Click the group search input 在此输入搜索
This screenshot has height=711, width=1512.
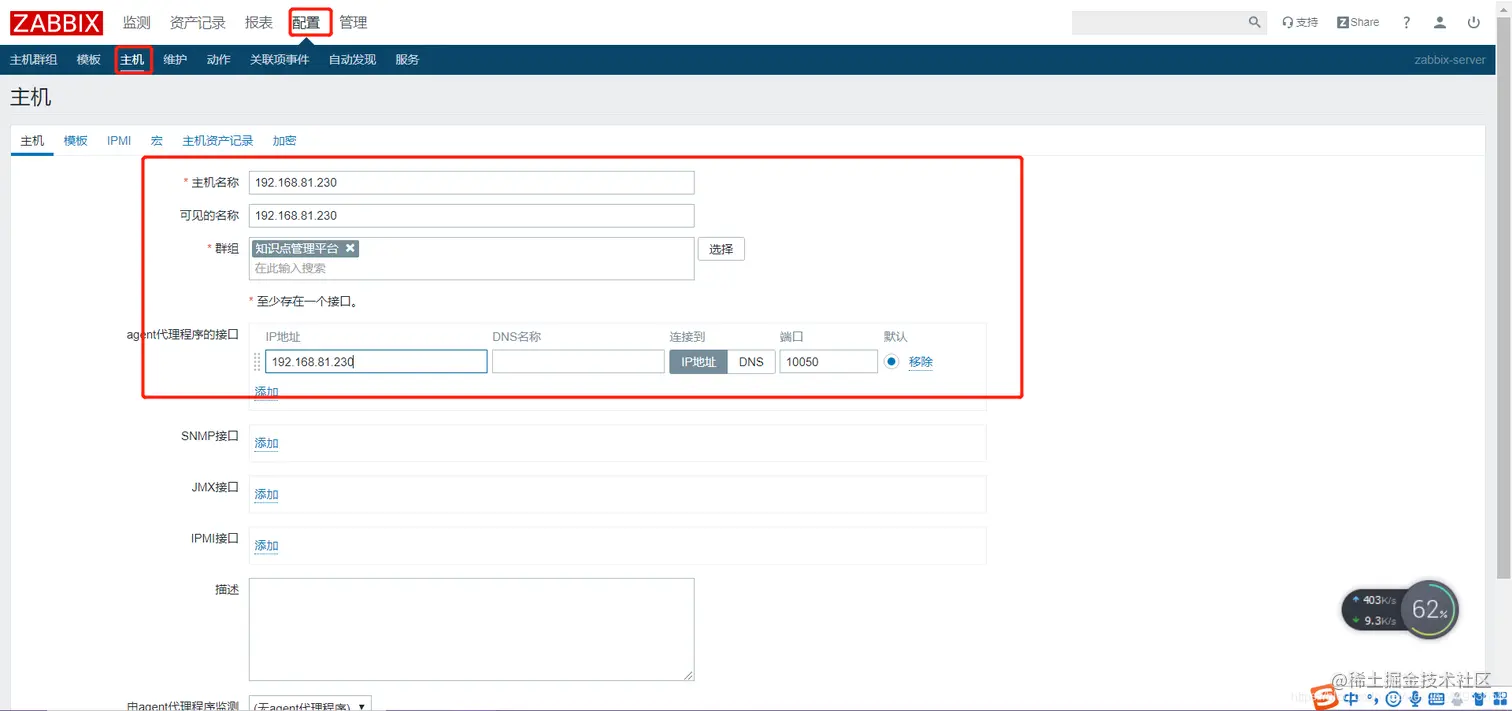pos(471,268)
